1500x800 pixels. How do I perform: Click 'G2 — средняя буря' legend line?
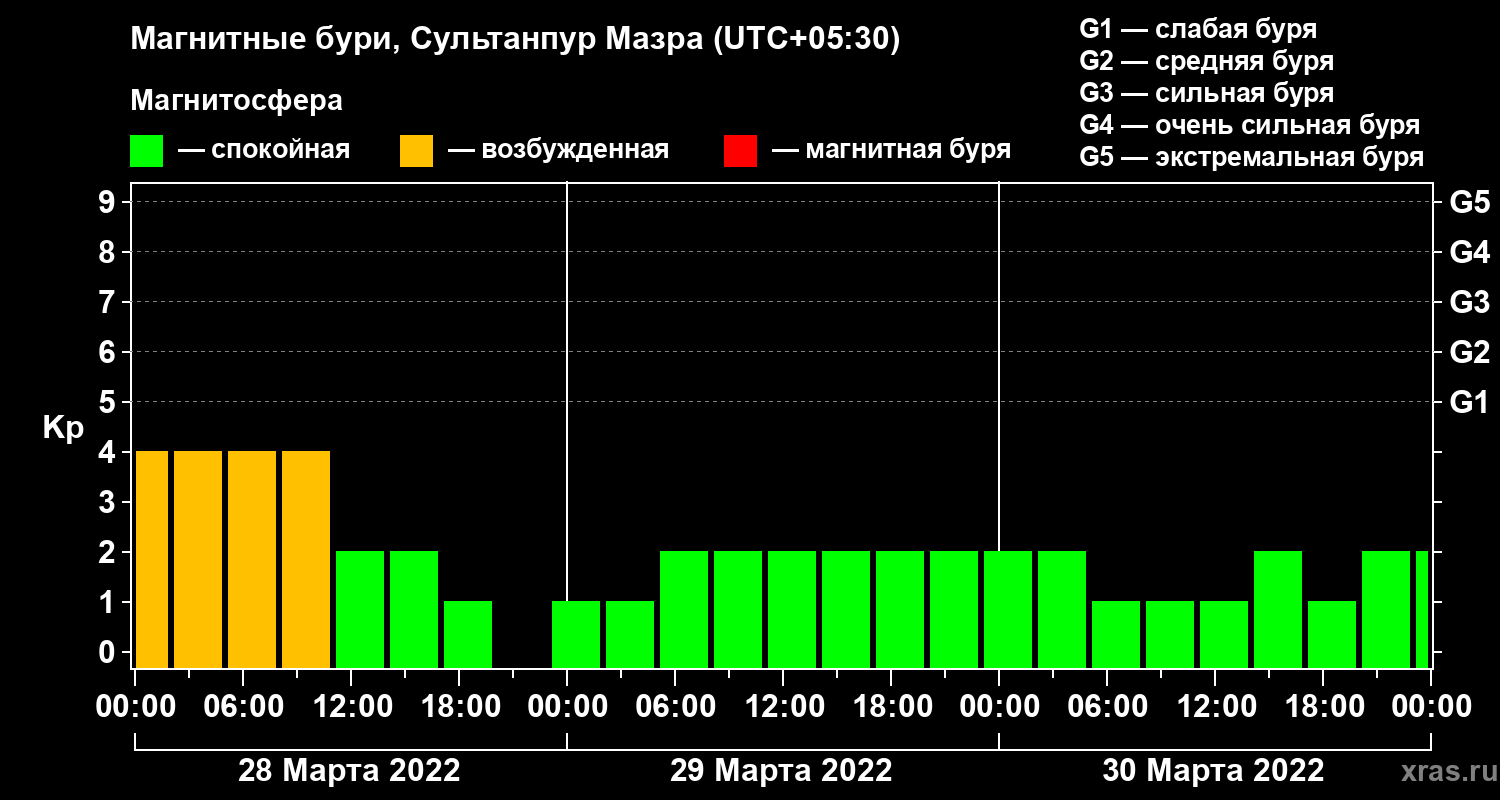point(1207,61)
